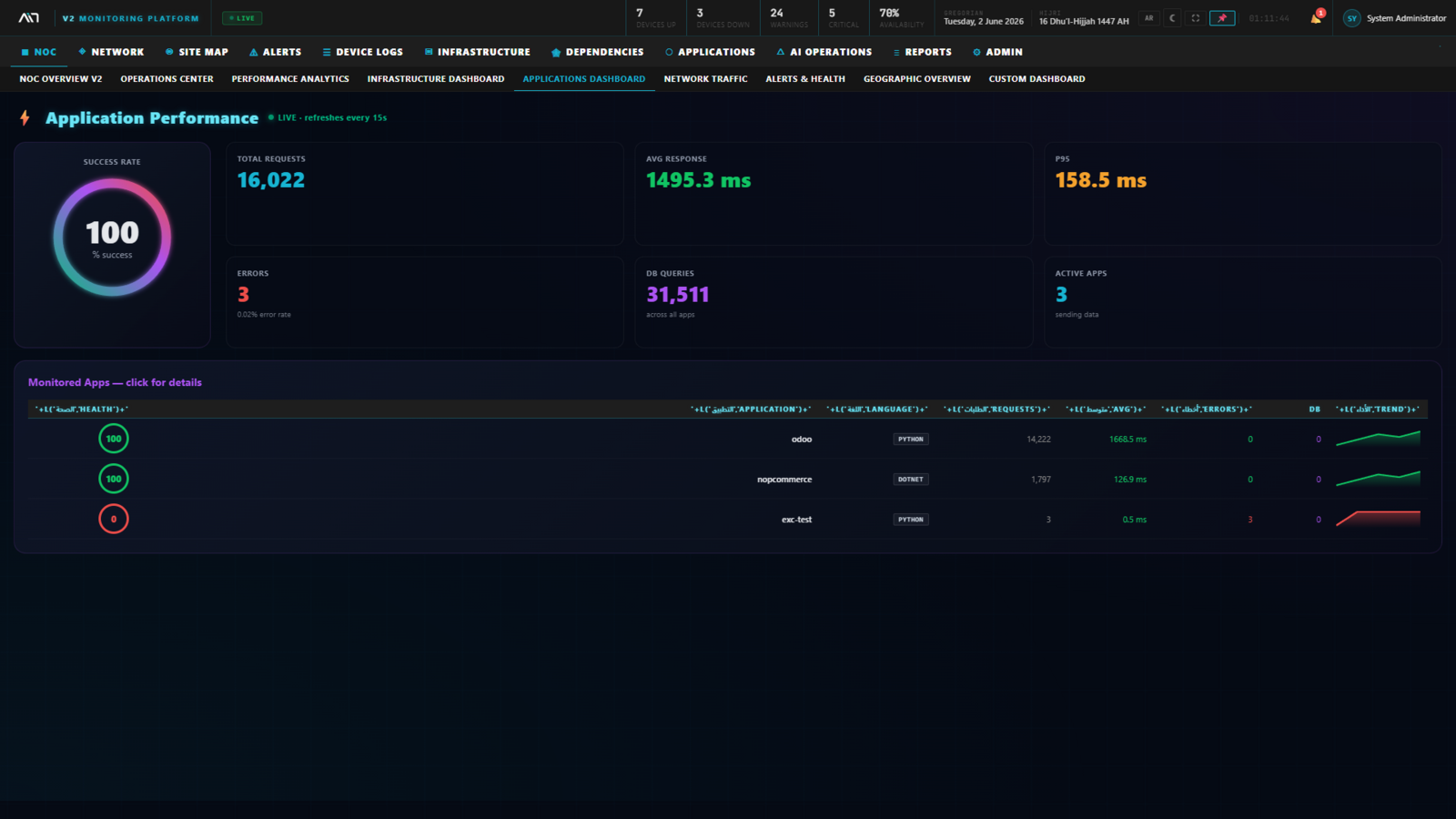Viewport: 1456px width, 819px height.
Task: Switch to Performance Analytics tab
Action: (x=290, y=79)
